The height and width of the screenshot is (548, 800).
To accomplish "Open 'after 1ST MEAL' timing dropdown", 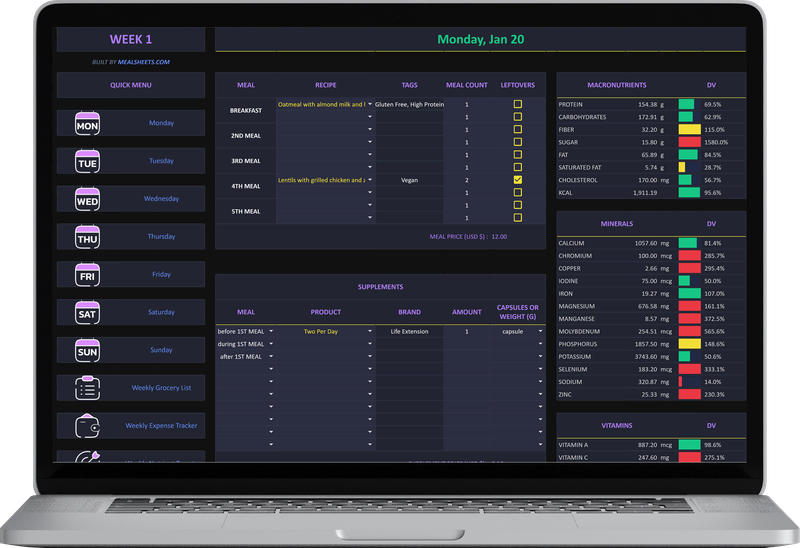I will (x=271, y=356).
